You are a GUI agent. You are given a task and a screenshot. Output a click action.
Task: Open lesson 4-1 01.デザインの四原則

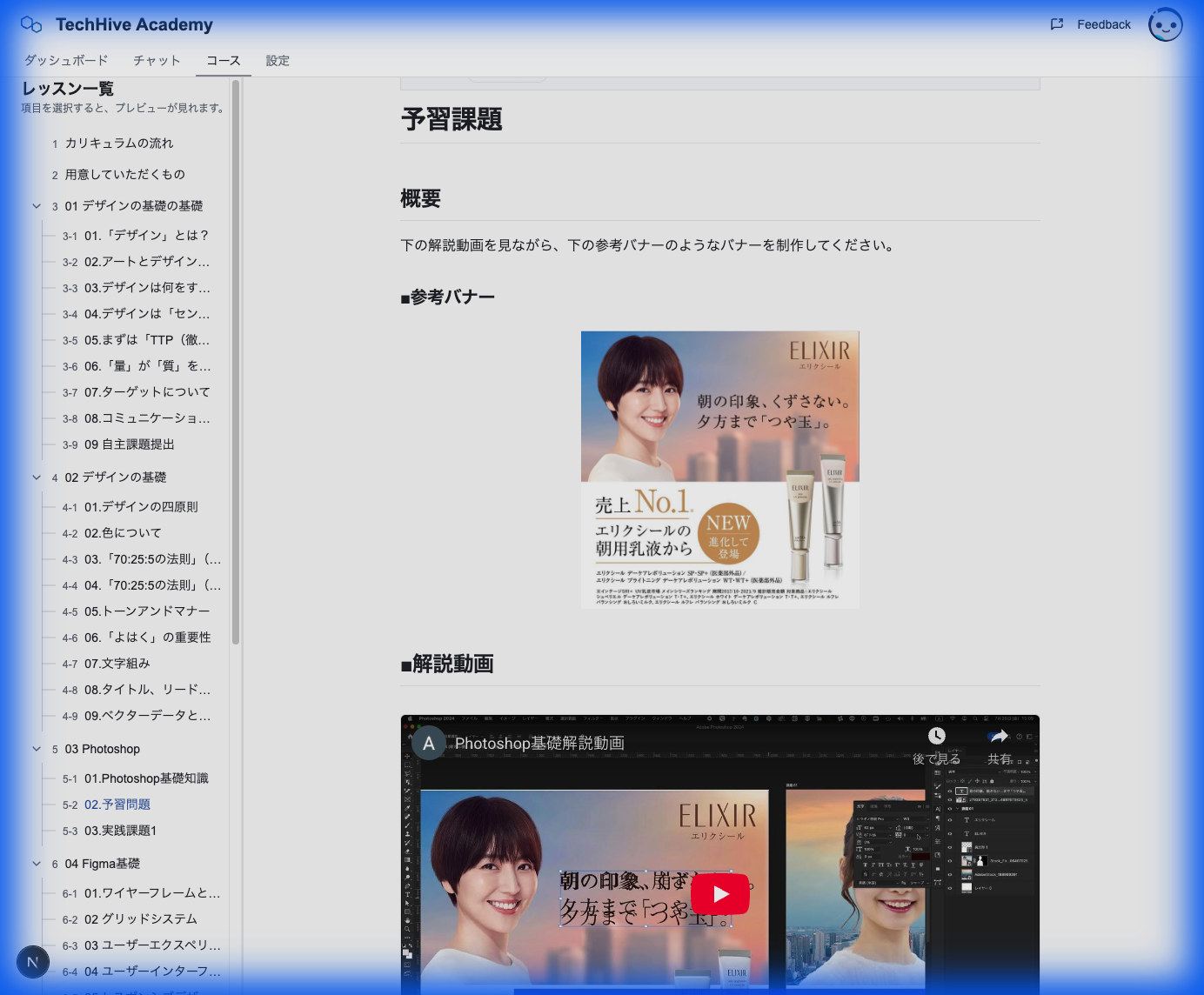tap(141, 507)
